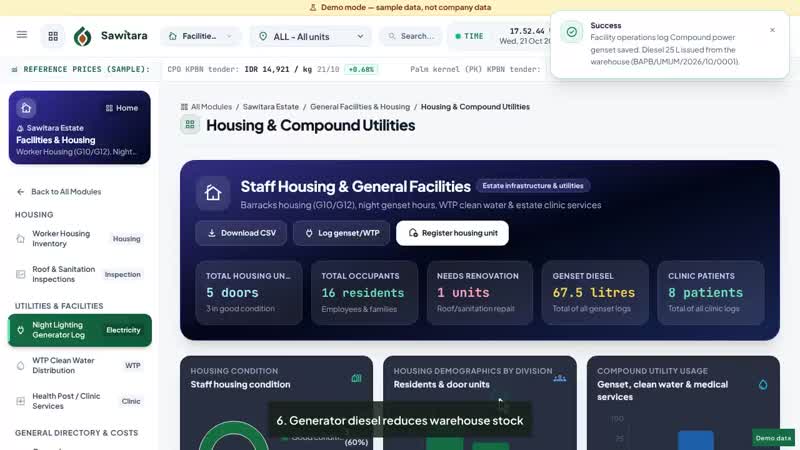Open the apps grid icon

pos(53,36)
